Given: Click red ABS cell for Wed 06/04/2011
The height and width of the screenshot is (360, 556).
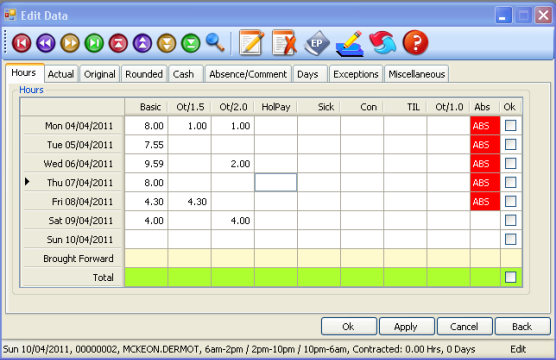Looking at the screenshot, I should coord(485,164).
